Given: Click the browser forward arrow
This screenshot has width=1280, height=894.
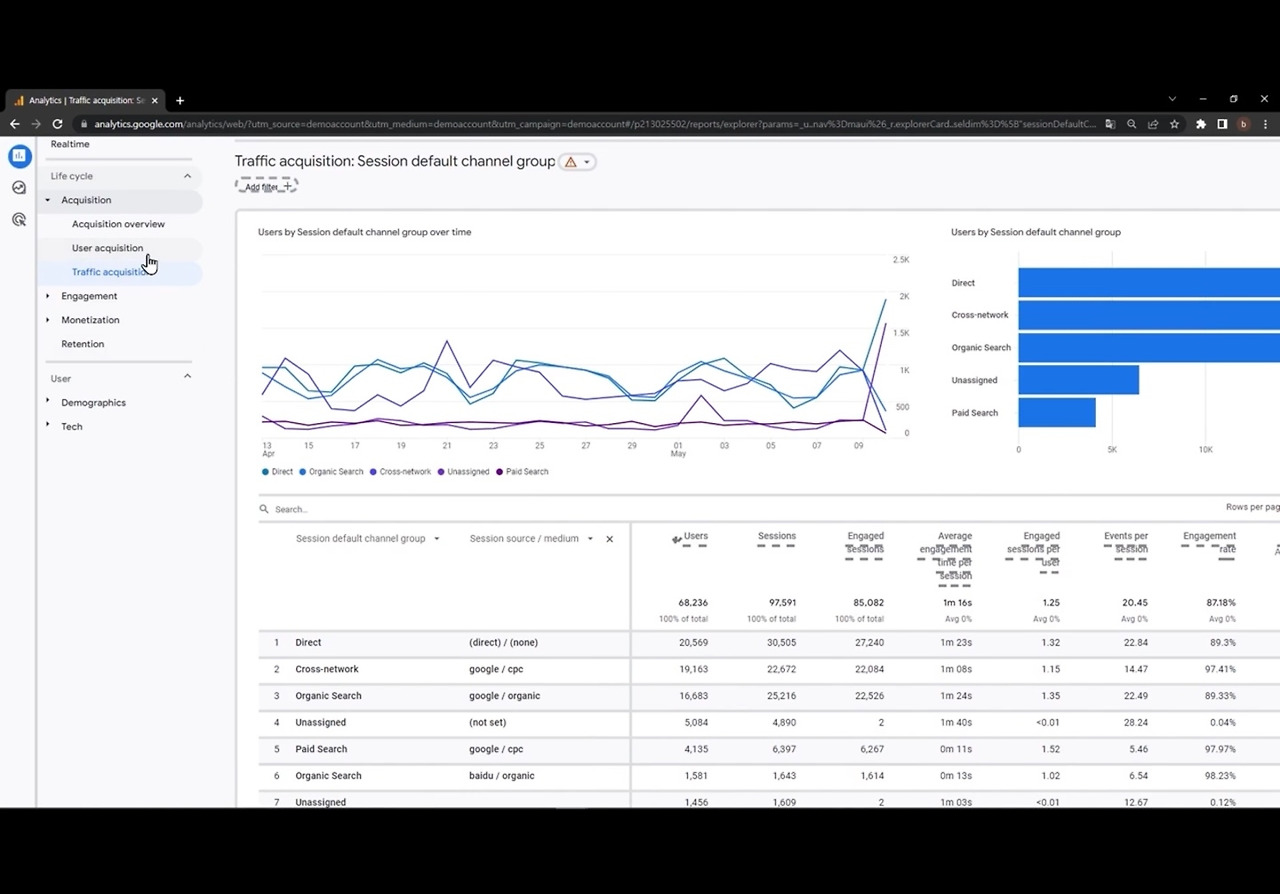Looking at the screenshot, I should [x=36, y=124].
